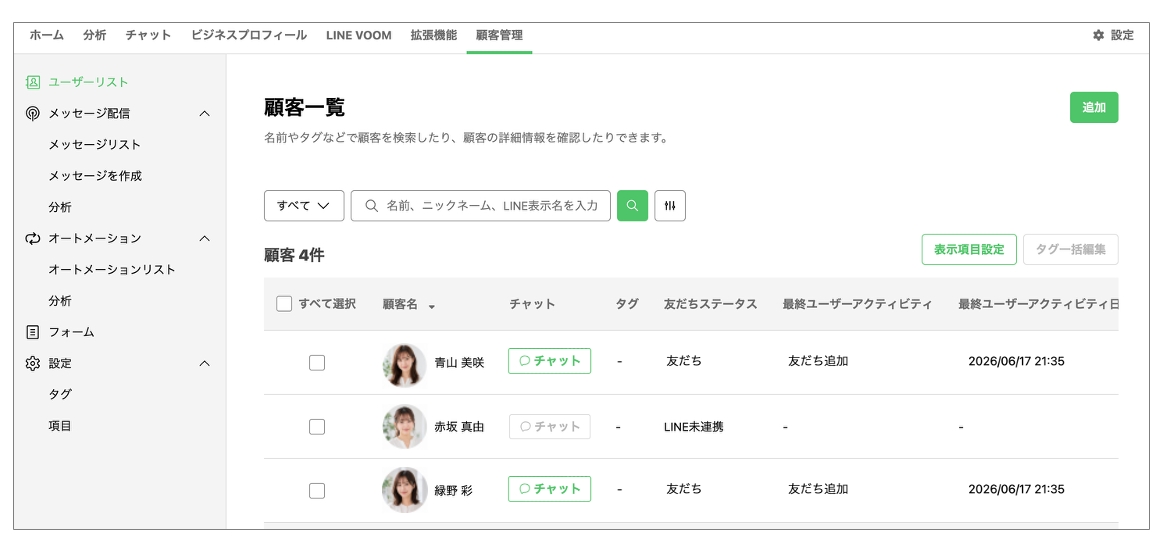
Task: Click the 表示項目設定 button
Action: click(x=969, y=250)
